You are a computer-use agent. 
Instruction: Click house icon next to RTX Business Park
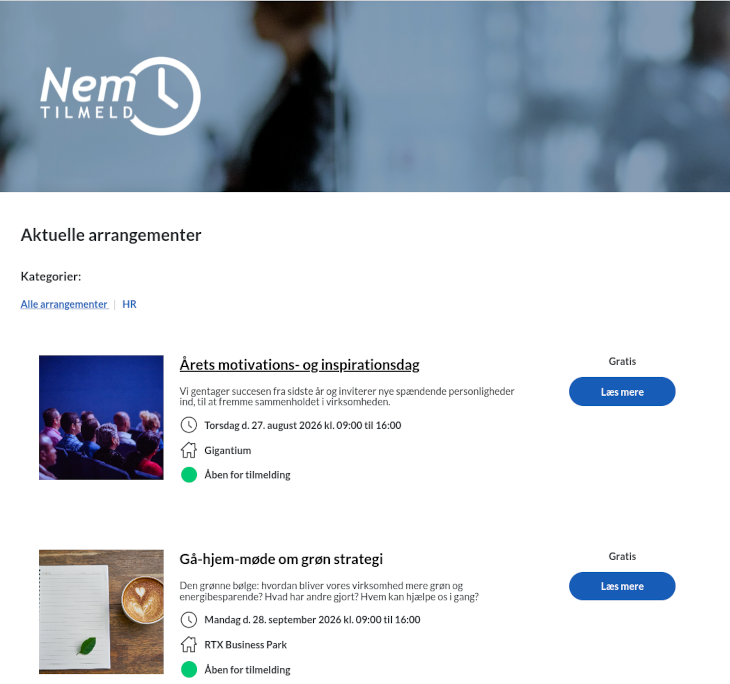click(189, 644)
